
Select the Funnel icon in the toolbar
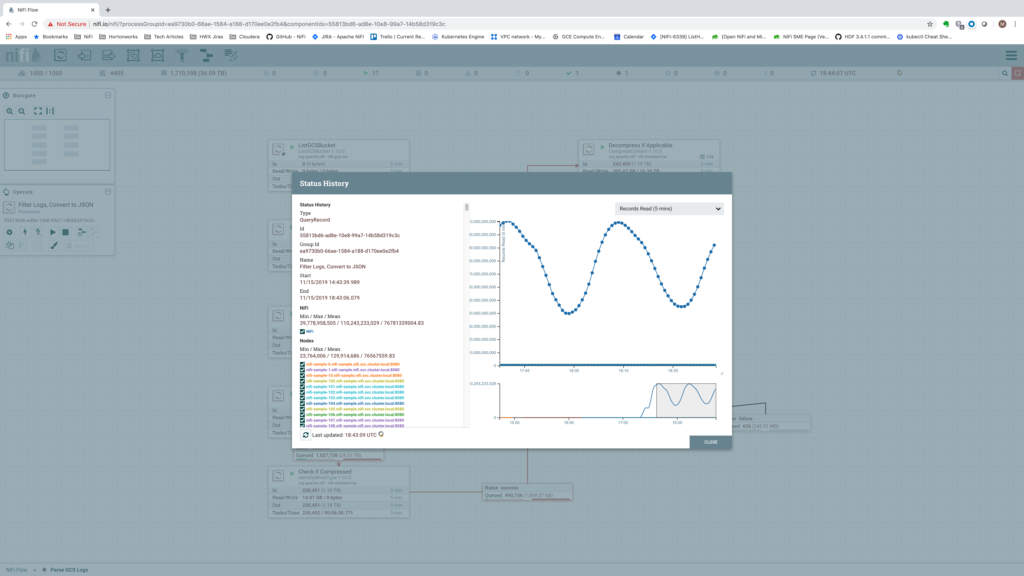coord(181,55)
